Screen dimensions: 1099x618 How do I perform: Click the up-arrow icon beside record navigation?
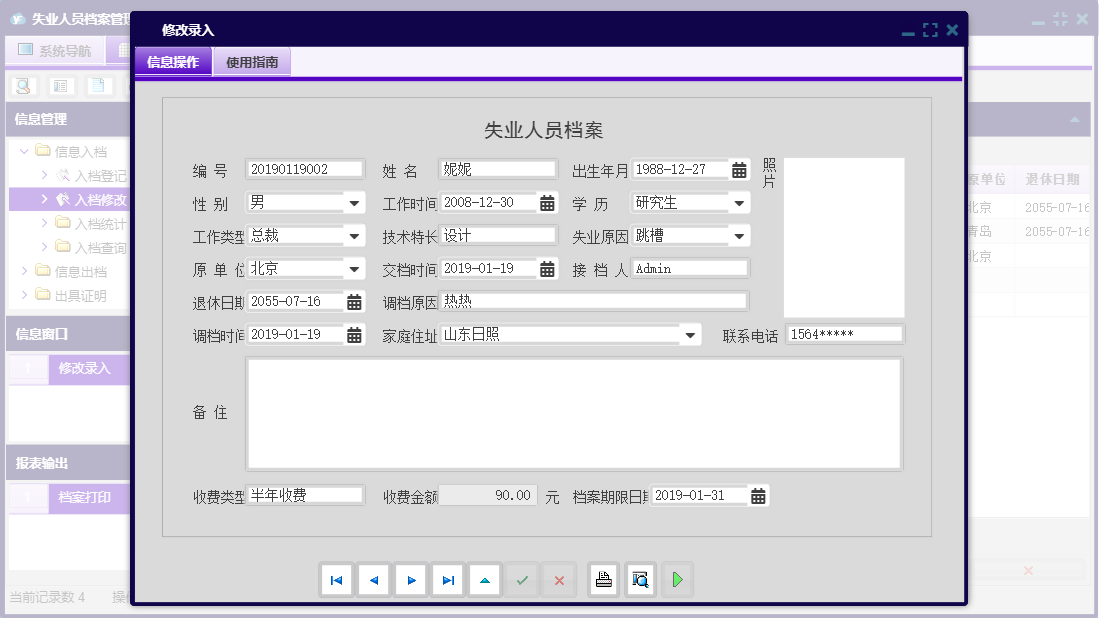coord(485,579)
